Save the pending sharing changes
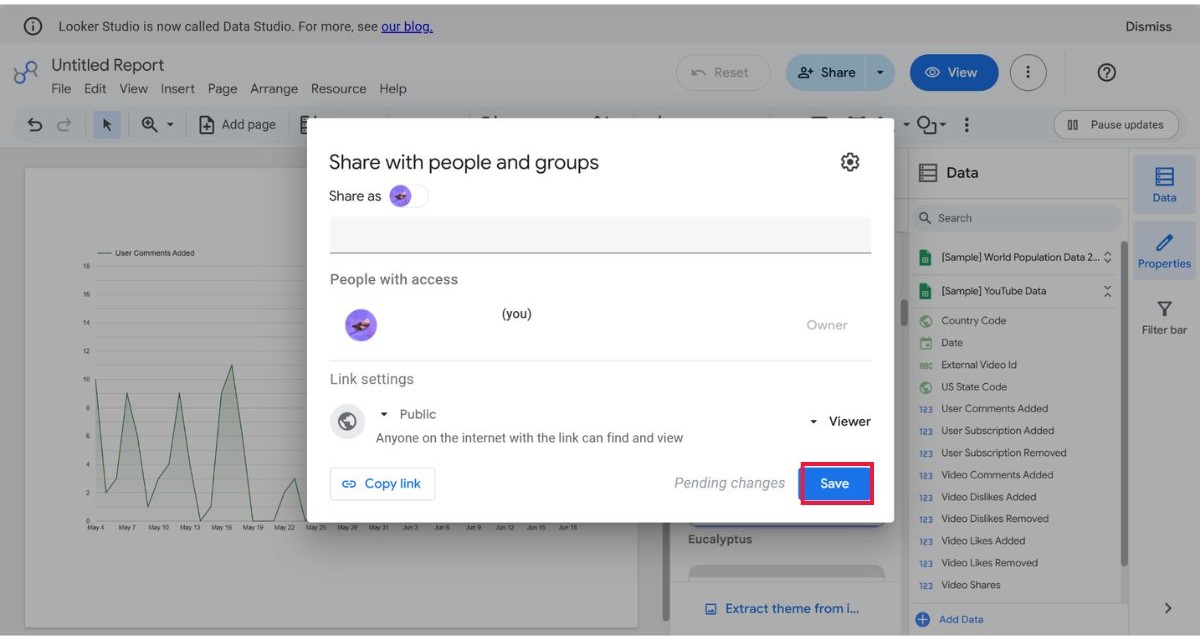Viewport: 1200px width, 642px height. [x=835, y=483]
